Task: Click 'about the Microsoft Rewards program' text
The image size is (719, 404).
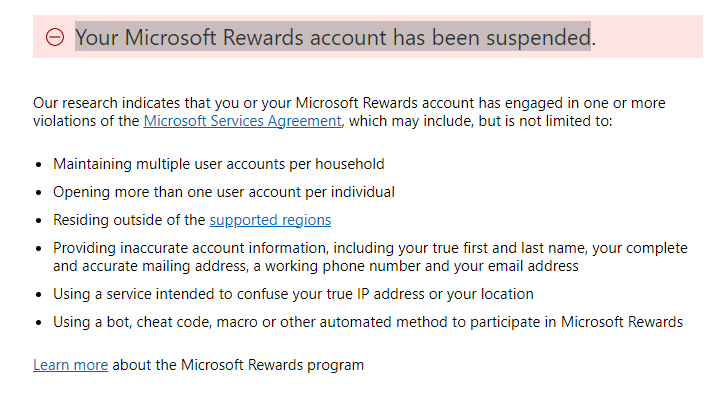Action: click(x=238, y=365)
